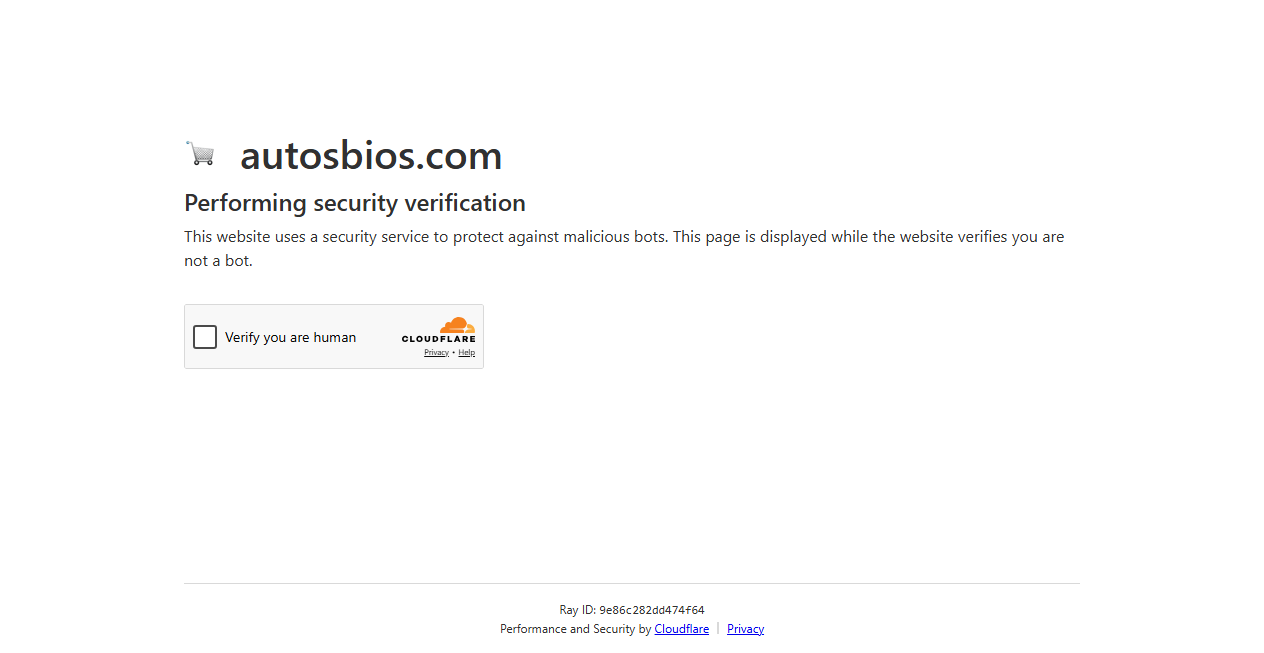Enable the verification checkbox to proceed

click(x=205, y=337)
